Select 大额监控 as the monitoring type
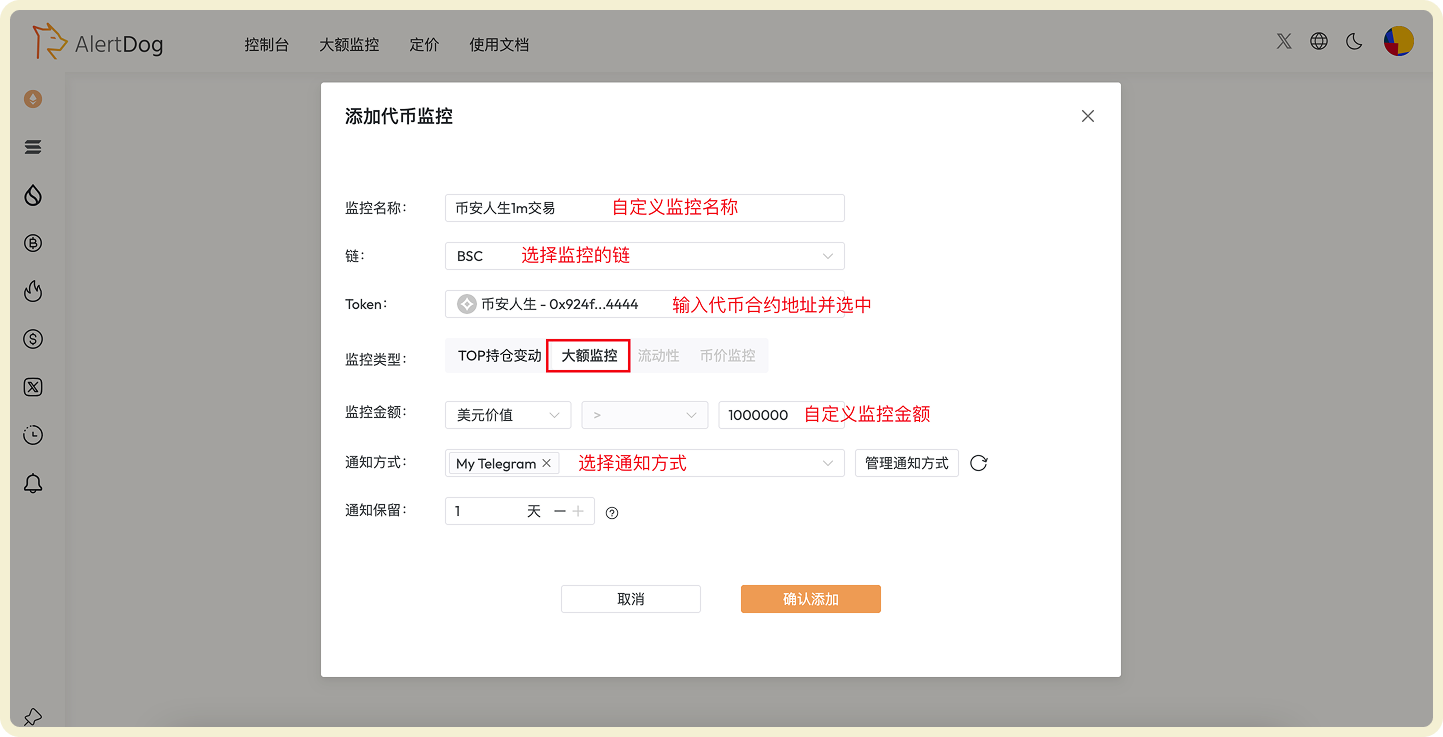This screenshot has width=1443, height=737. point(588,356)
